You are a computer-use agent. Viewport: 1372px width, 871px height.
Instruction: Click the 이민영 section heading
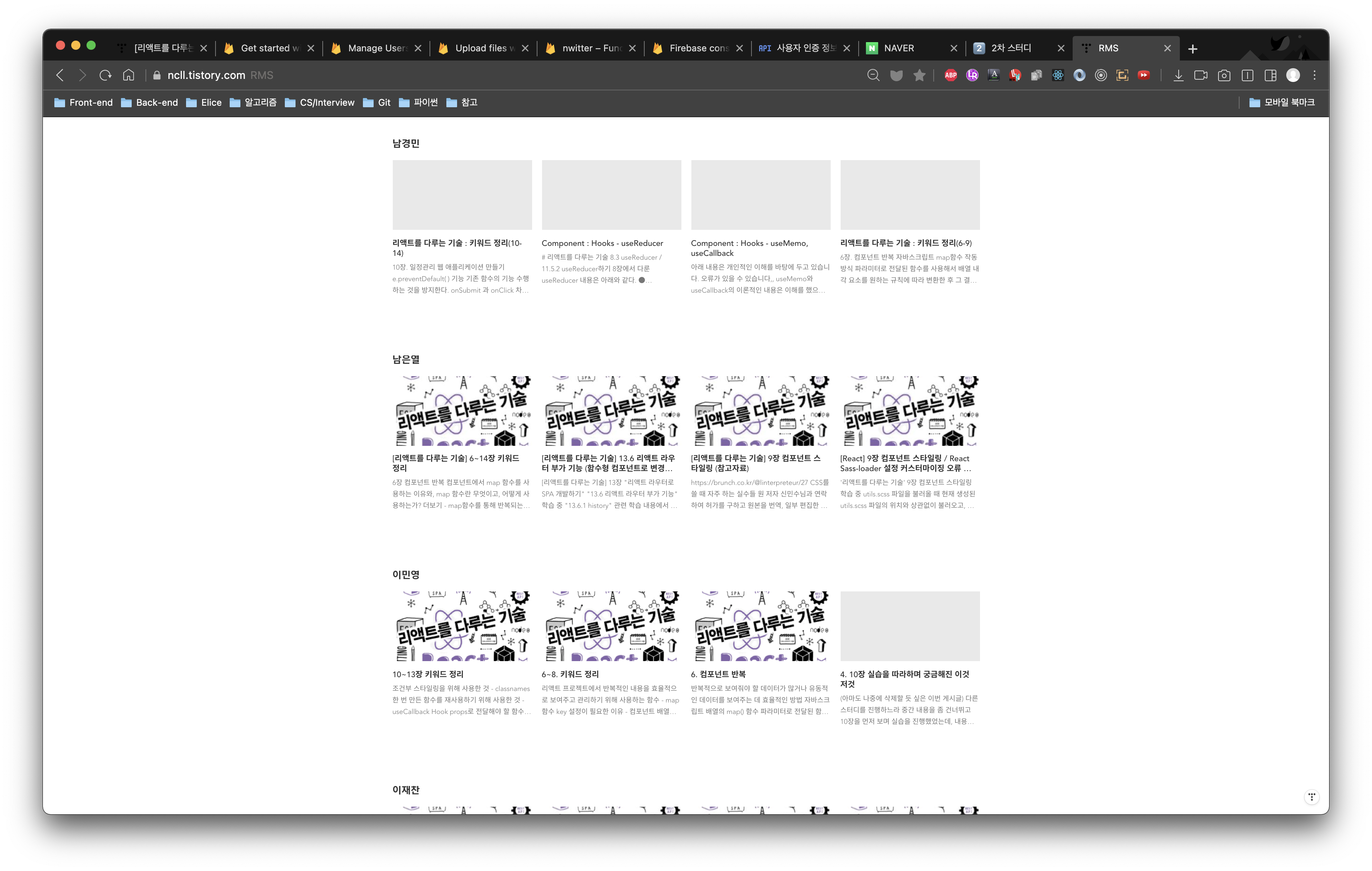406,575
